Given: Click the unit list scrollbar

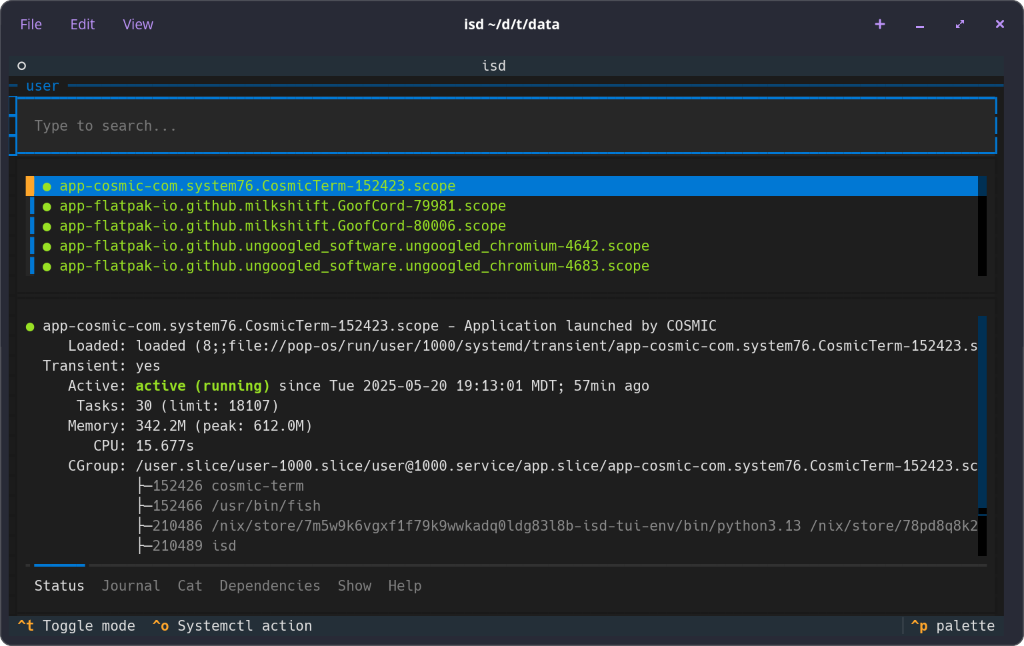Looking at the screenshot, I should pyautogui.click(x=982, y=226).
